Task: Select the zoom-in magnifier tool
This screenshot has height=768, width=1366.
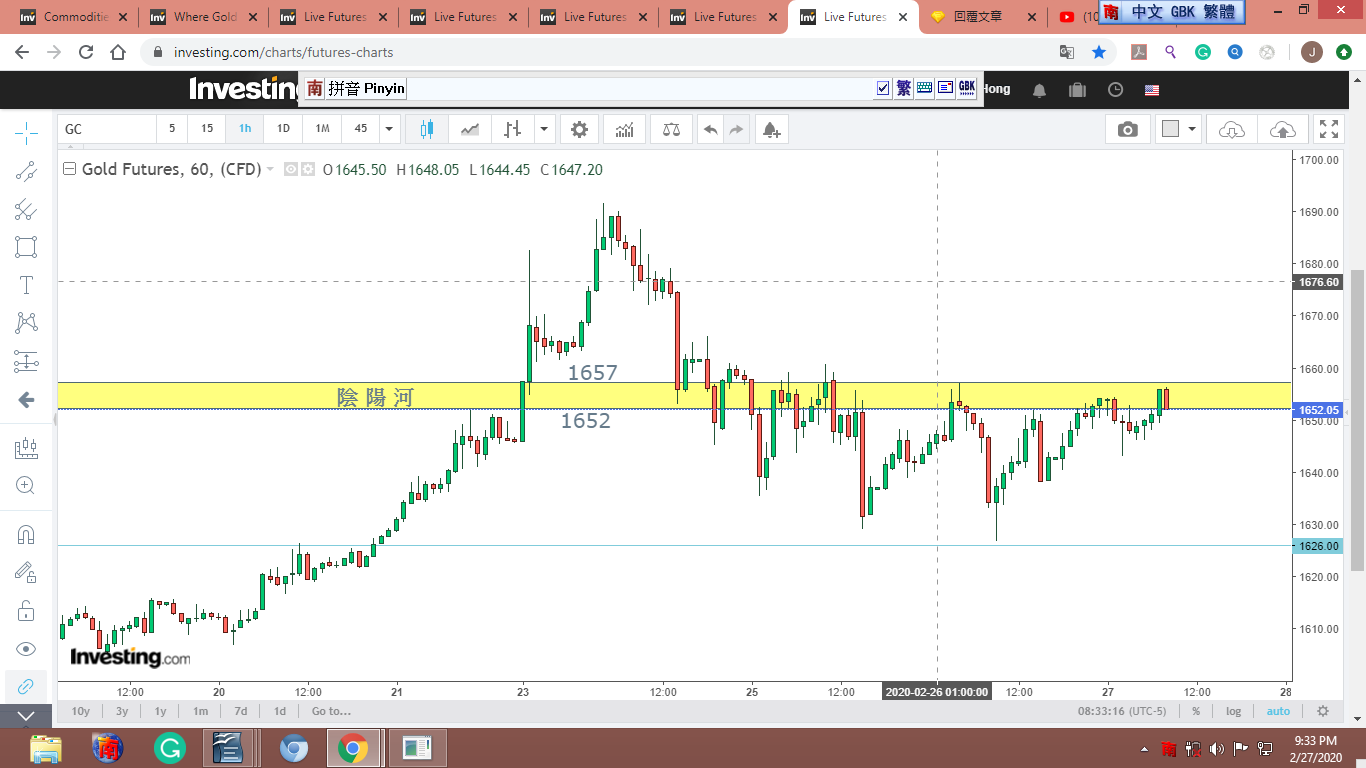Action: (x=26, y=486)
